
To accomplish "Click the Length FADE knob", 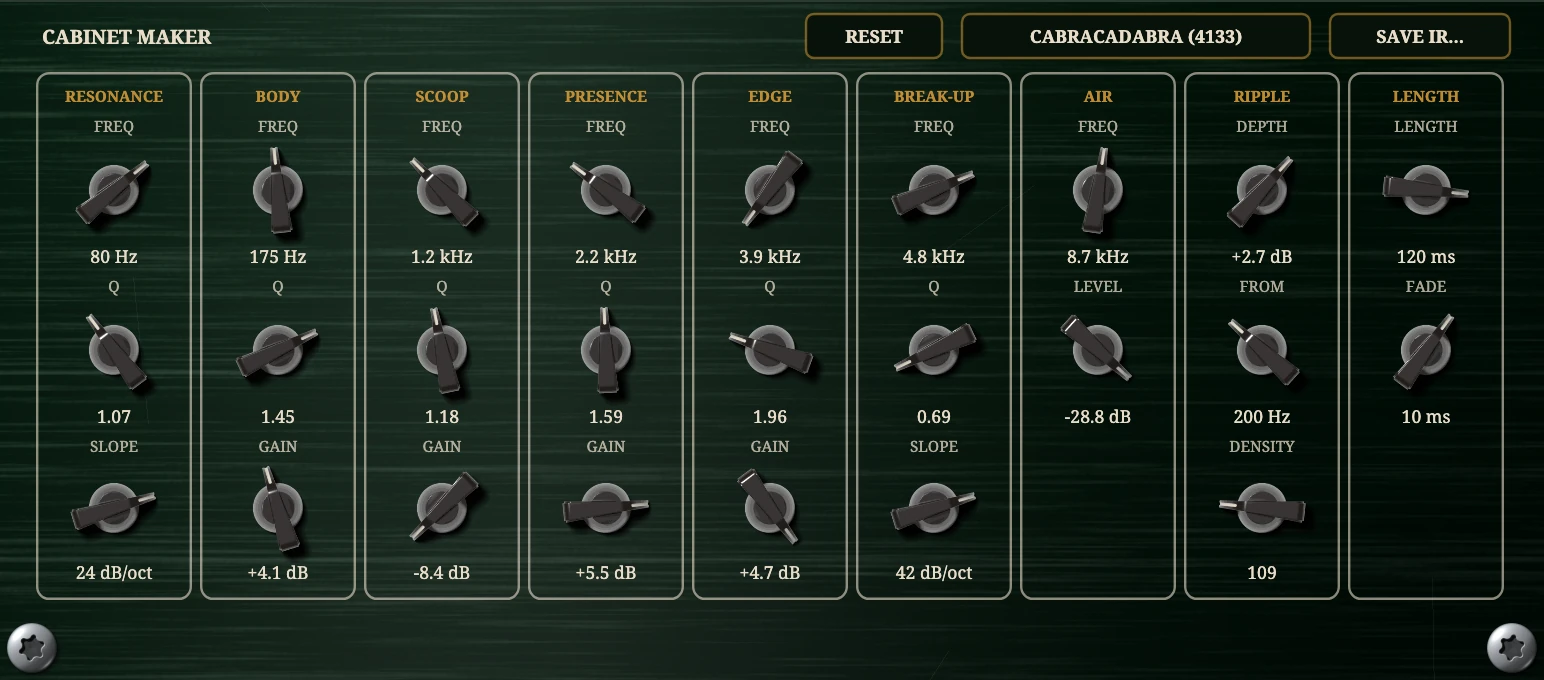I will tap(1425, 350).
